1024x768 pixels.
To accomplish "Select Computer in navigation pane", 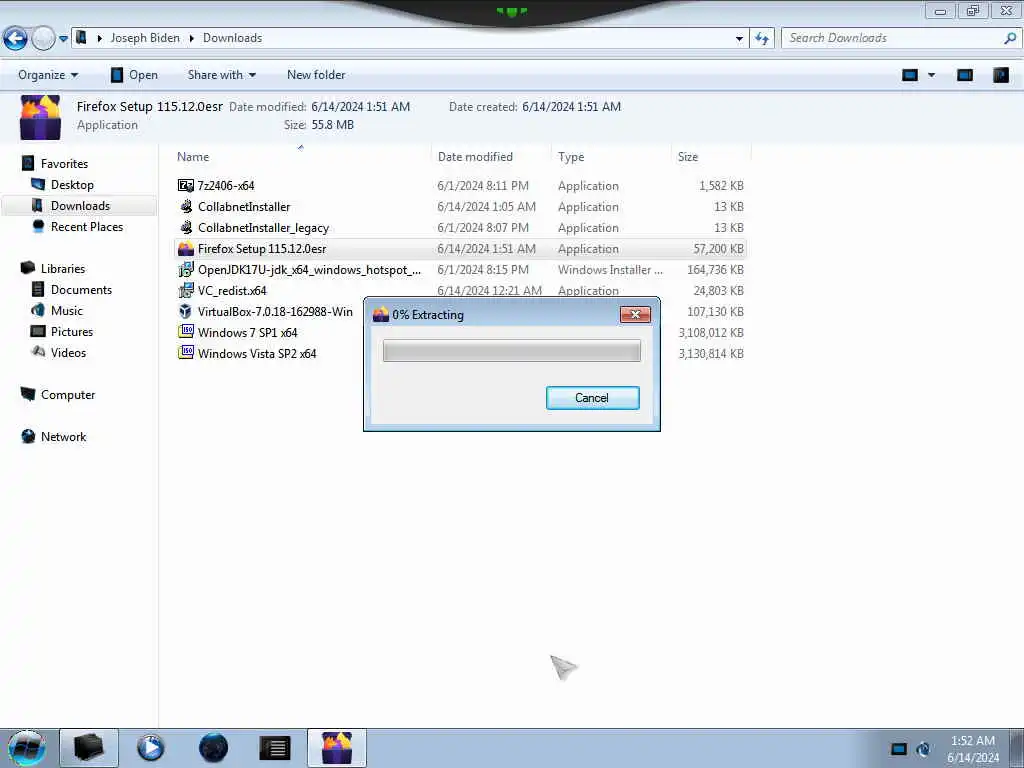I will coord(68,394).
